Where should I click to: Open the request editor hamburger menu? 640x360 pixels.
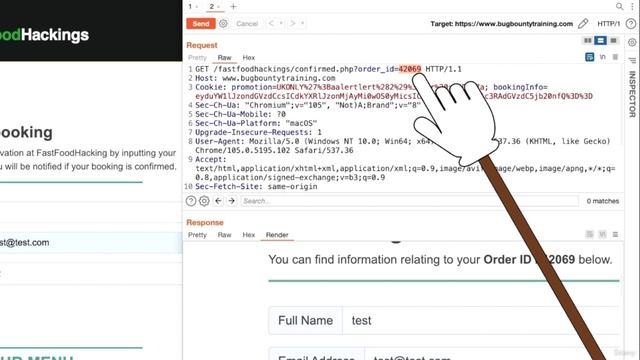click(615, 57)
